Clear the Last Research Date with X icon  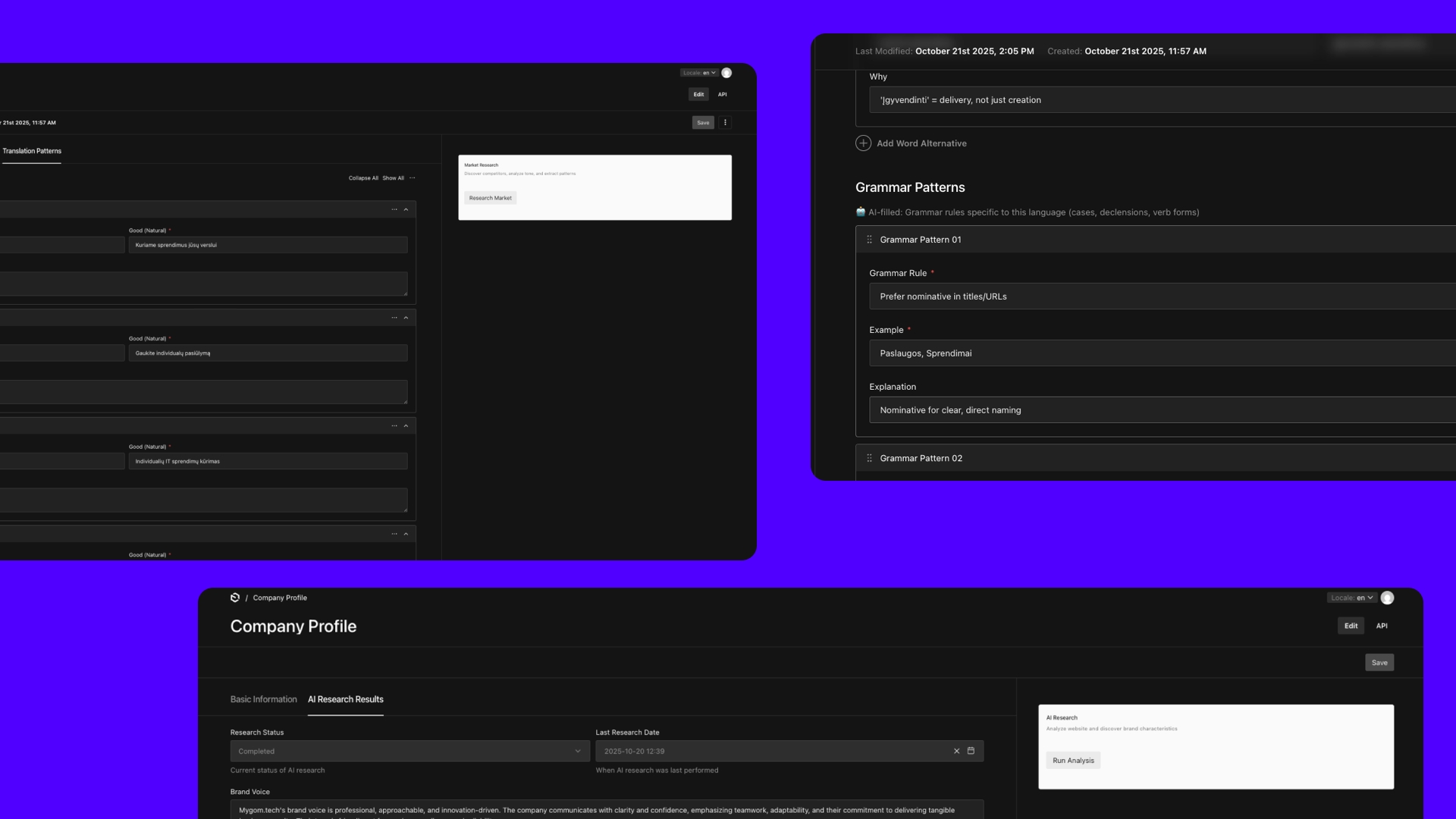point(956,751)
